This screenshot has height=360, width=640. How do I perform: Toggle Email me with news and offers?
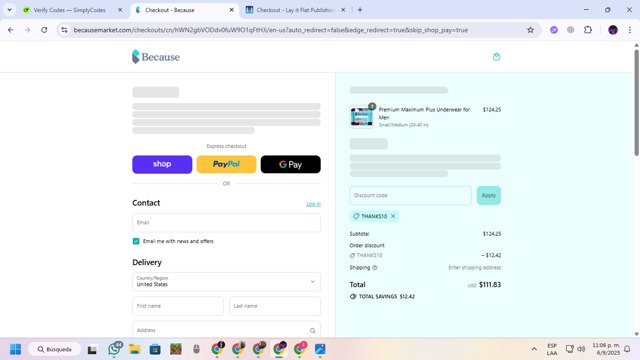coord(136,241)
